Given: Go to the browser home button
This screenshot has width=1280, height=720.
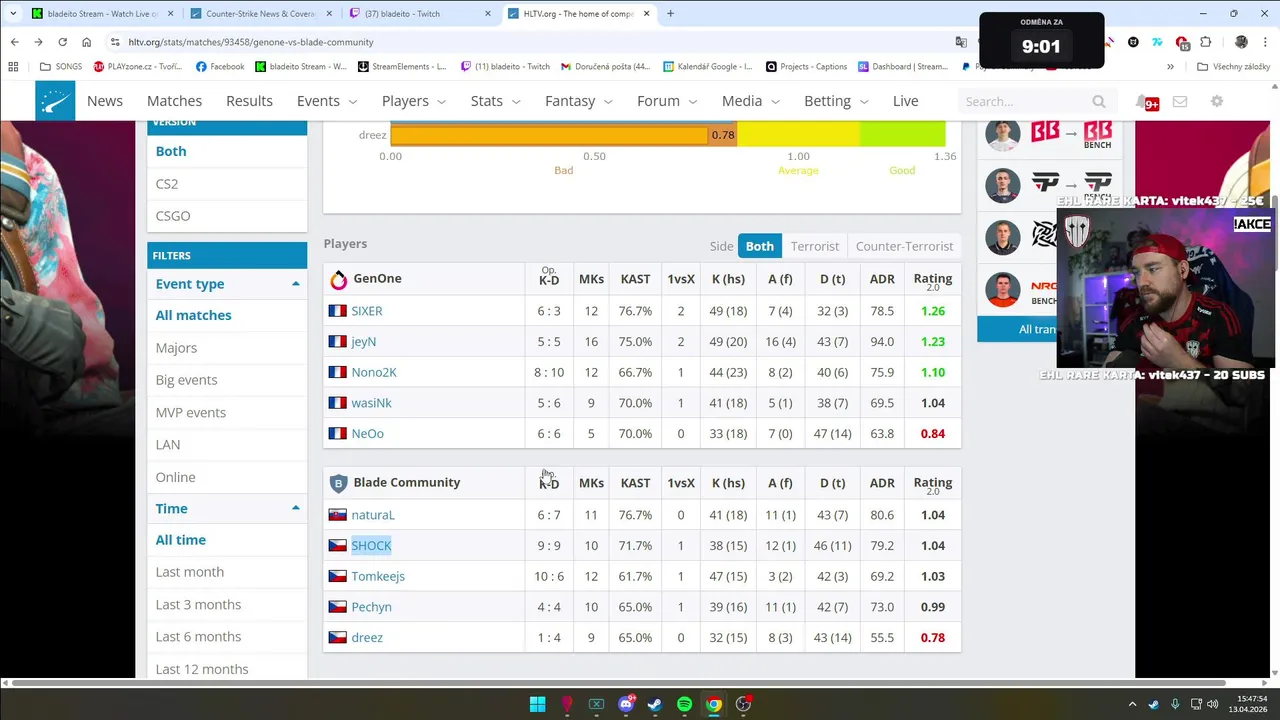Looking at the screenshot, I should point(86,42).
